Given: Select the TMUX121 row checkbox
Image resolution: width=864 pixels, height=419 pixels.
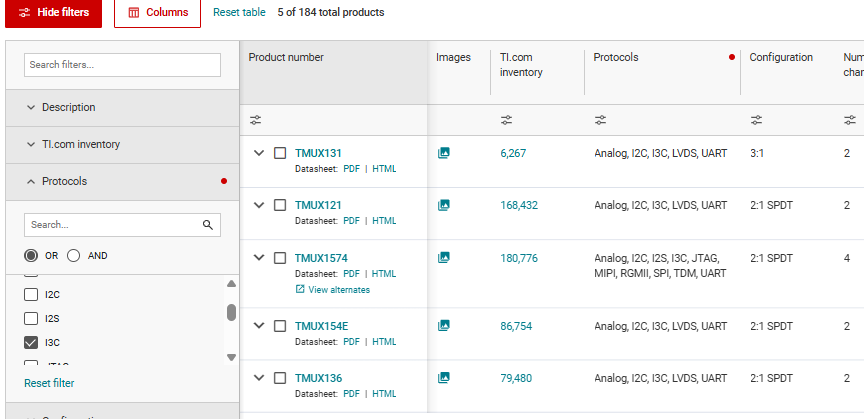Looking at the screenshot, I should click(280, 205).
